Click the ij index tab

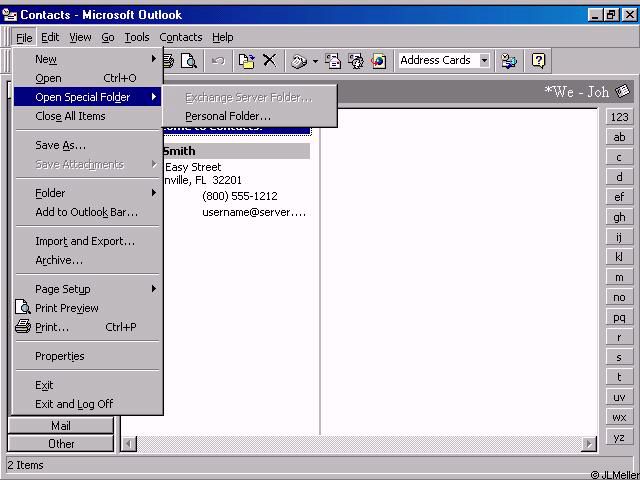619,237
